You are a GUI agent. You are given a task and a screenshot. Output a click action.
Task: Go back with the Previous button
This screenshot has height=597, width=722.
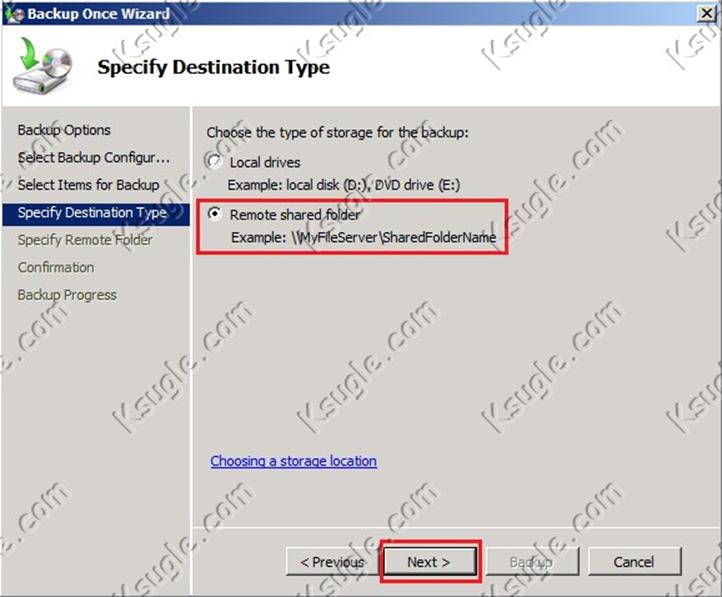332,562
